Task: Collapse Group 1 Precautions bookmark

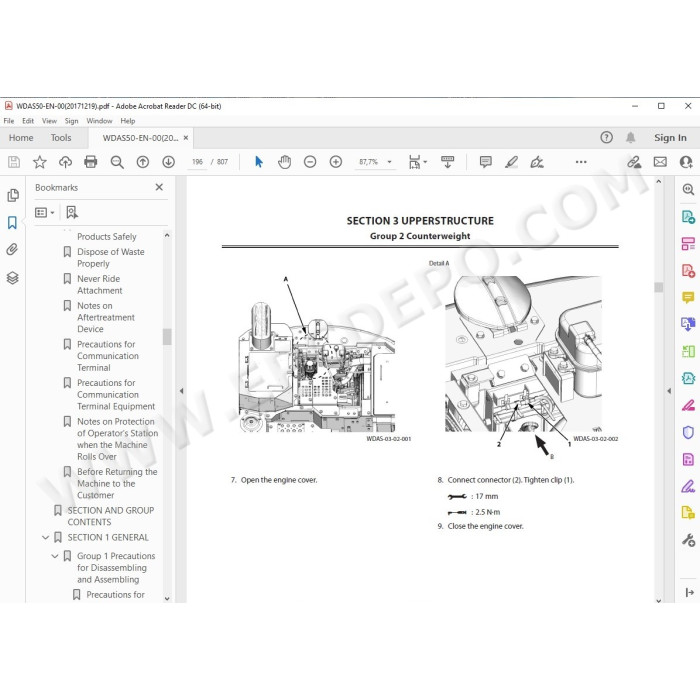Action: [54, 556]
